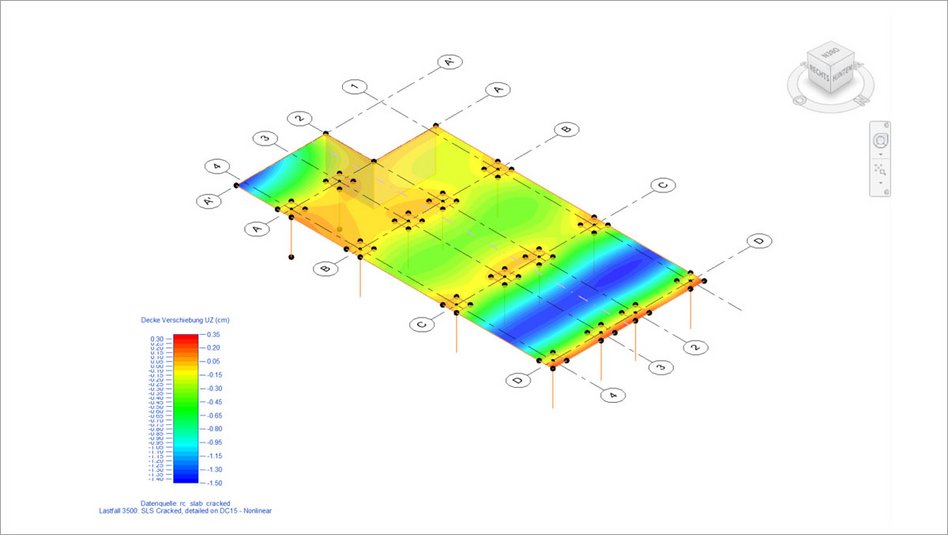948x535 pixels.
Task: Click the N compass letter under the ViewCube
Action: pos(862,100)
